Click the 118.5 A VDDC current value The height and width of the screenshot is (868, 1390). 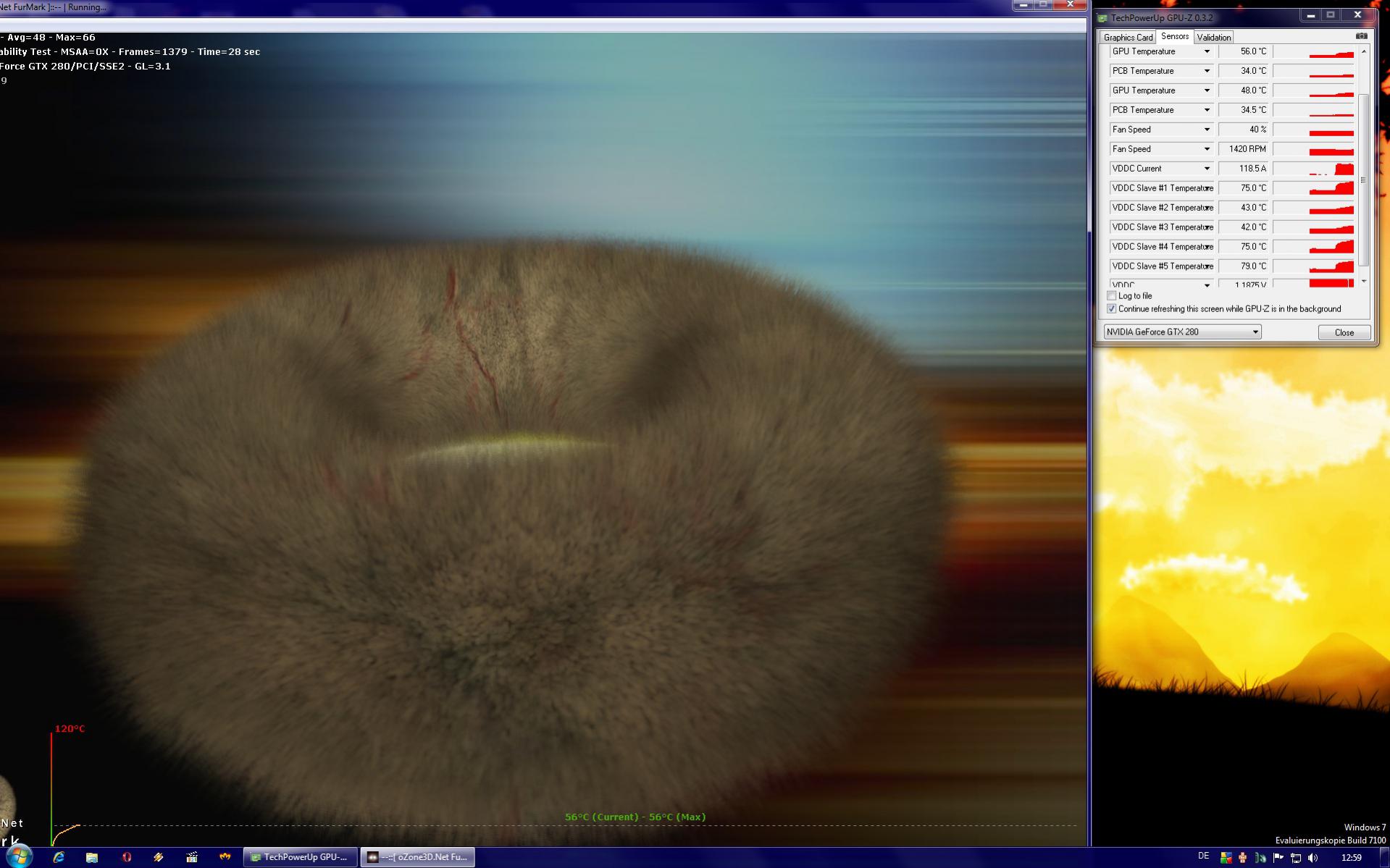[1244, 169]
